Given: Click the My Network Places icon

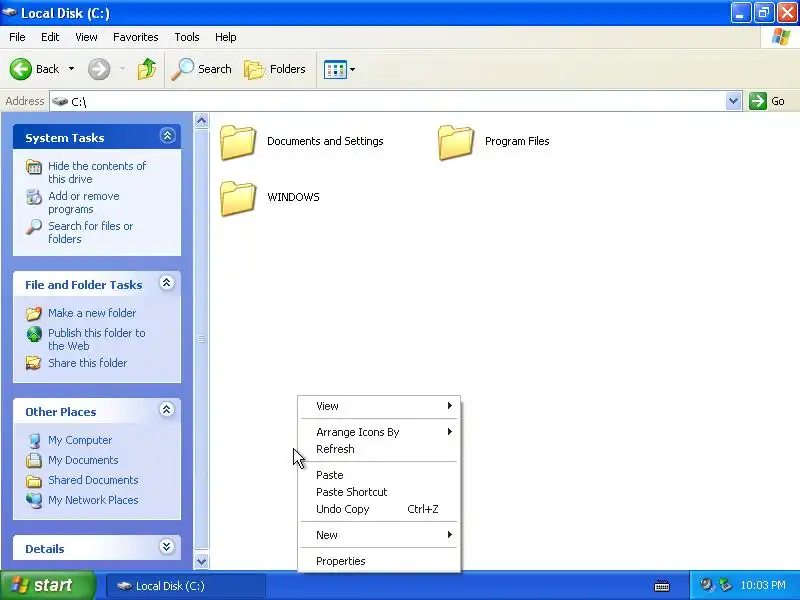Looking at the screenshot, I should click(34, 501).
